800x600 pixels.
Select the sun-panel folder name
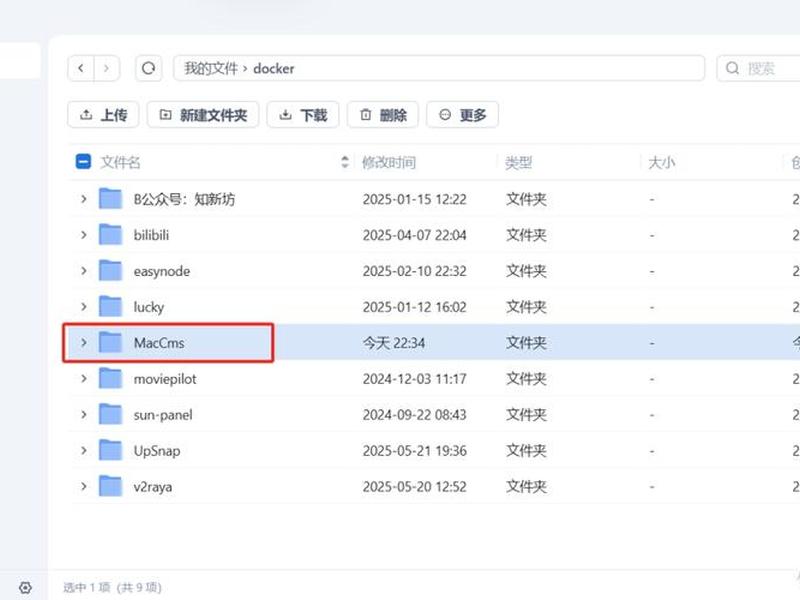tap(163, 415)
